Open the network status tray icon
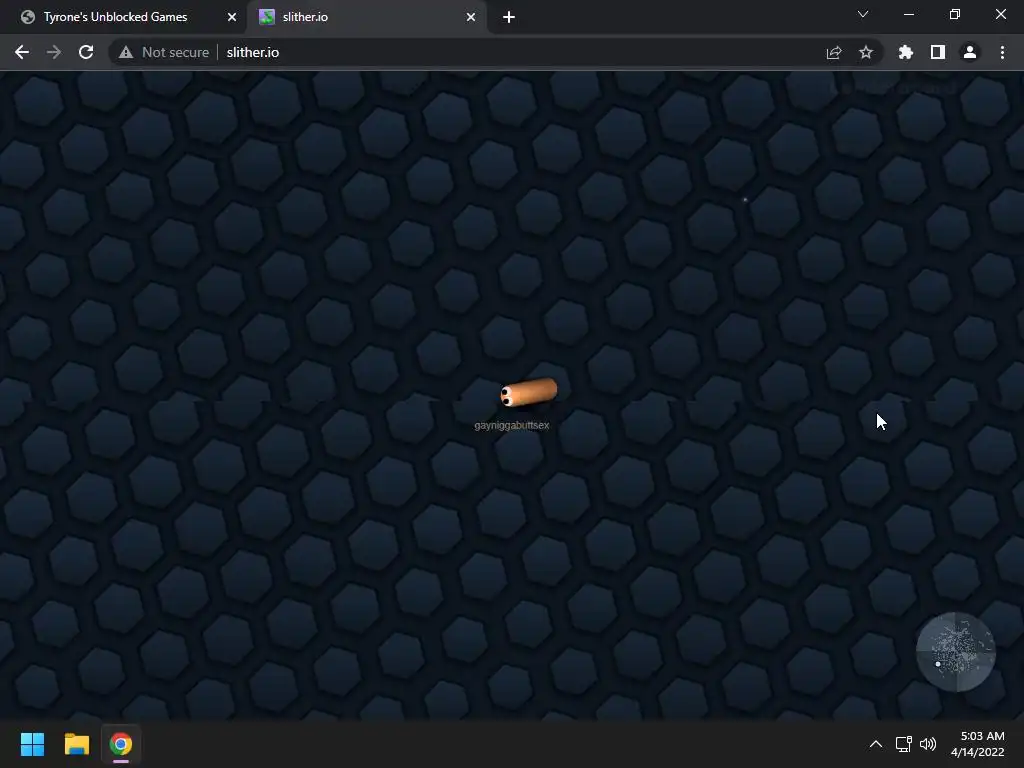Viewport: 1024px width, 768px height. [903, 744]
